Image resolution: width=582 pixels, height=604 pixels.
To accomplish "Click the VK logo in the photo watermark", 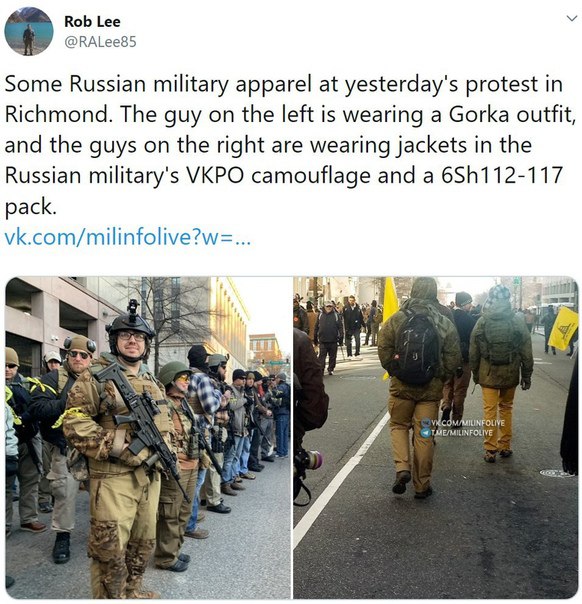I will (x=426, y=423).
